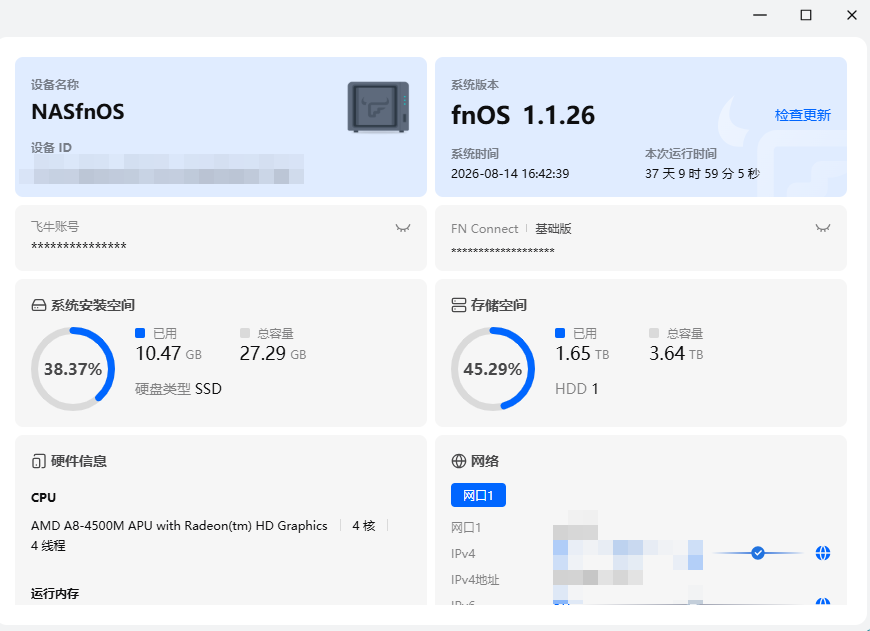Click the 基础版 plan label
This screenshot has width=870, height=631.
pyautogui.click(x=553, y=229)
